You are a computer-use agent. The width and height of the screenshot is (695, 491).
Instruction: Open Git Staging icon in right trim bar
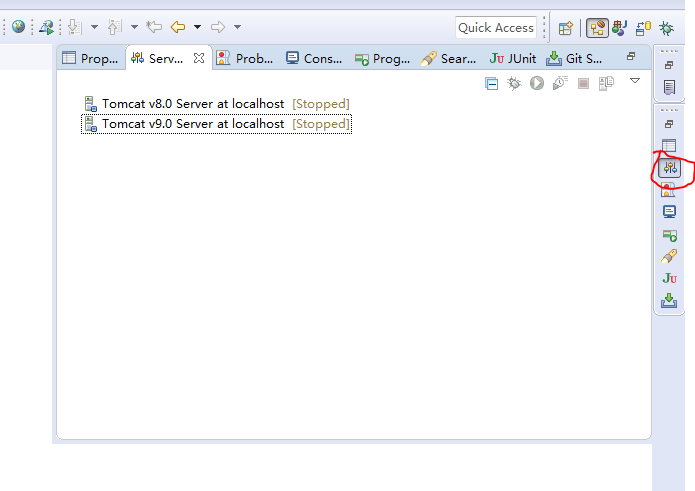click(x=669, y=300)
